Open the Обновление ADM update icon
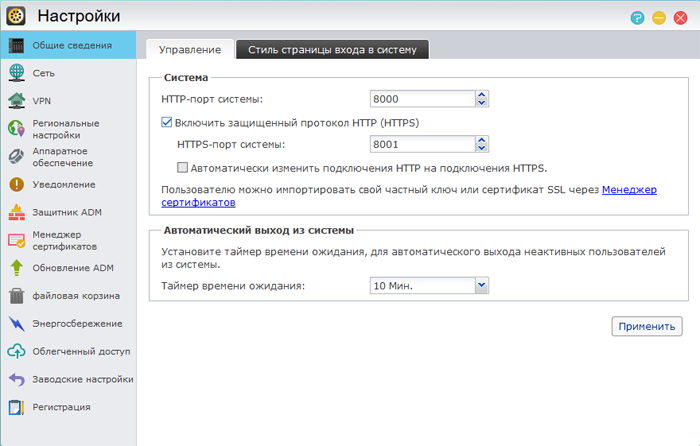 click(16, 267)
